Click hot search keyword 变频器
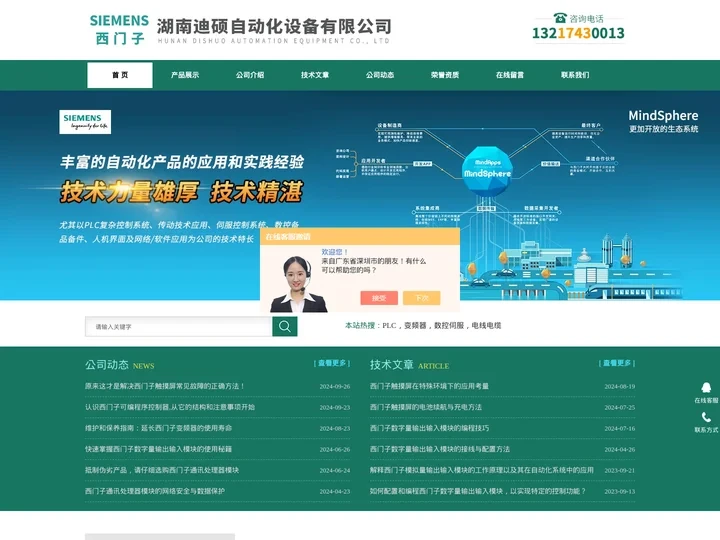This screenshot has width=720, height=540. [x=415, y=326]
